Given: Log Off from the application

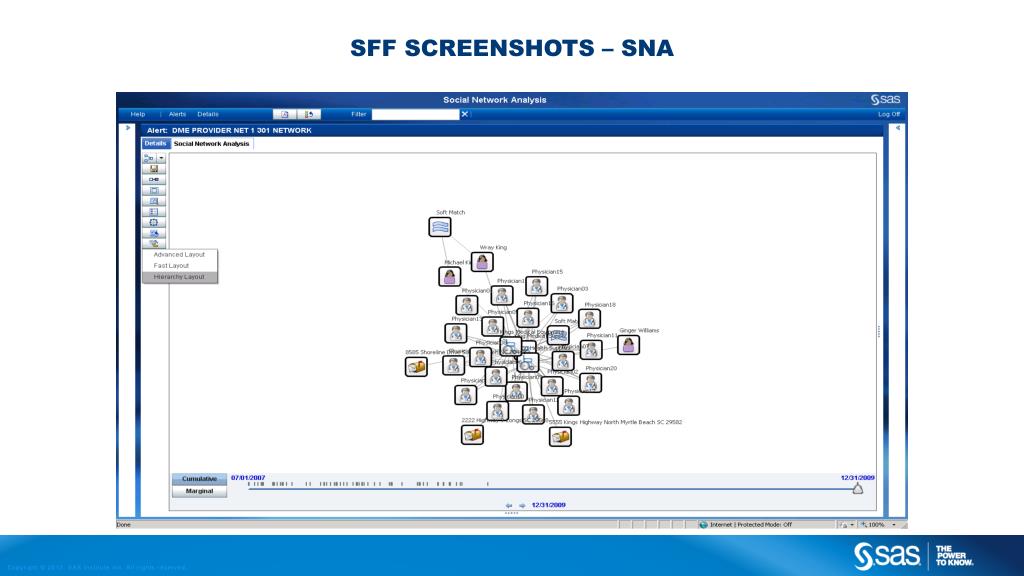Looking at the screenshot, I should coord(889,114).
